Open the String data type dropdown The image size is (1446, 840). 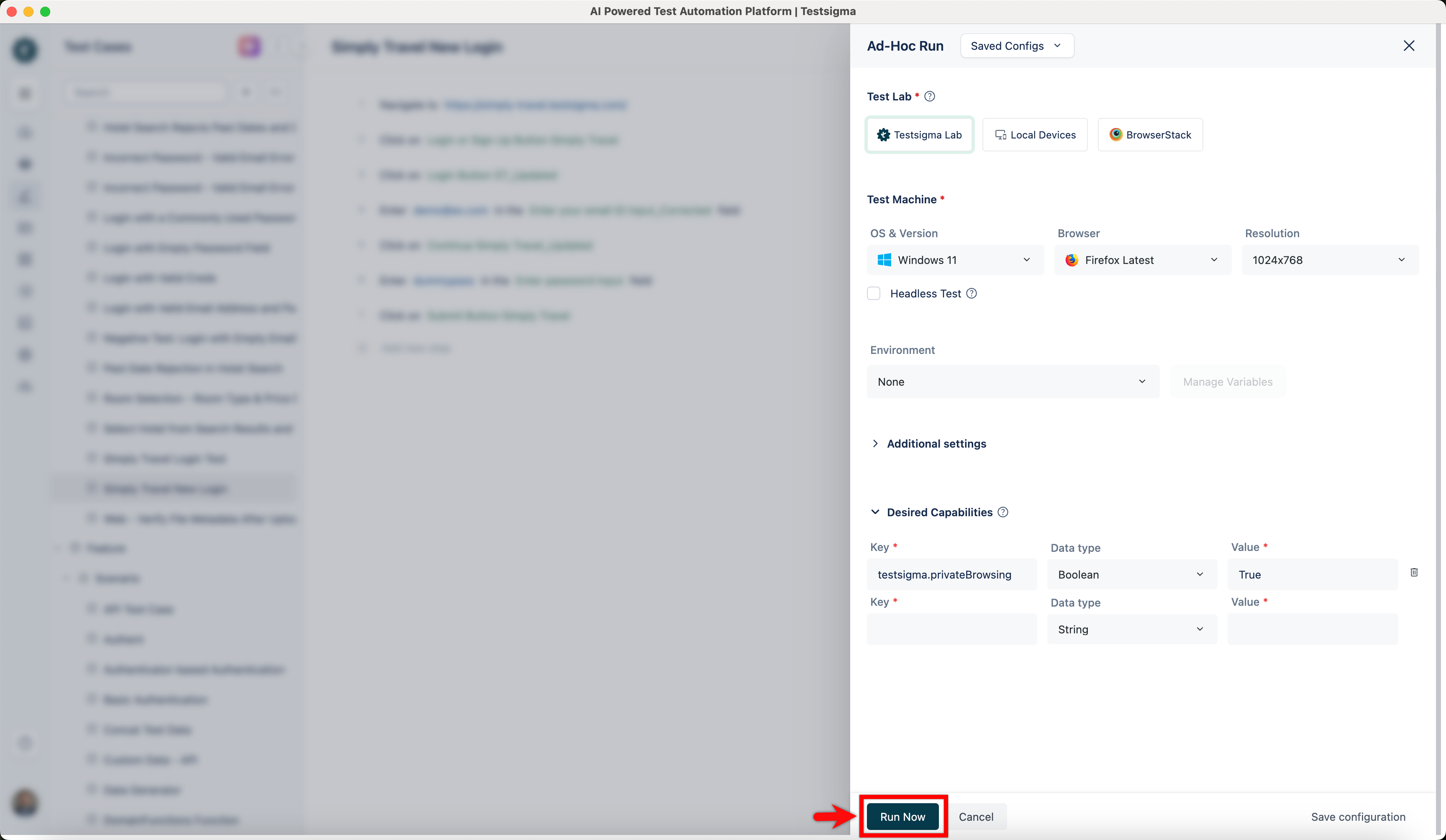pyautogui.click(x=1131, y=630)
